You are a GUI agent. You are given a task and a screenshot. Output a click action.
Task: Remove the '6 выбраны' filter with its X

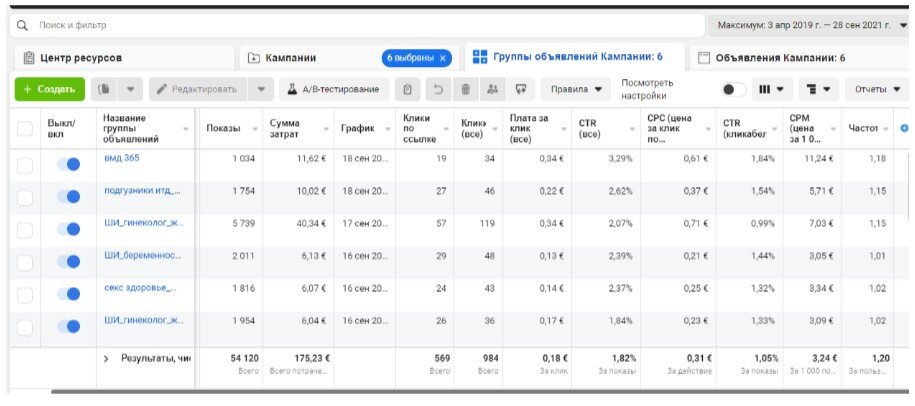(x=442, y=58)
